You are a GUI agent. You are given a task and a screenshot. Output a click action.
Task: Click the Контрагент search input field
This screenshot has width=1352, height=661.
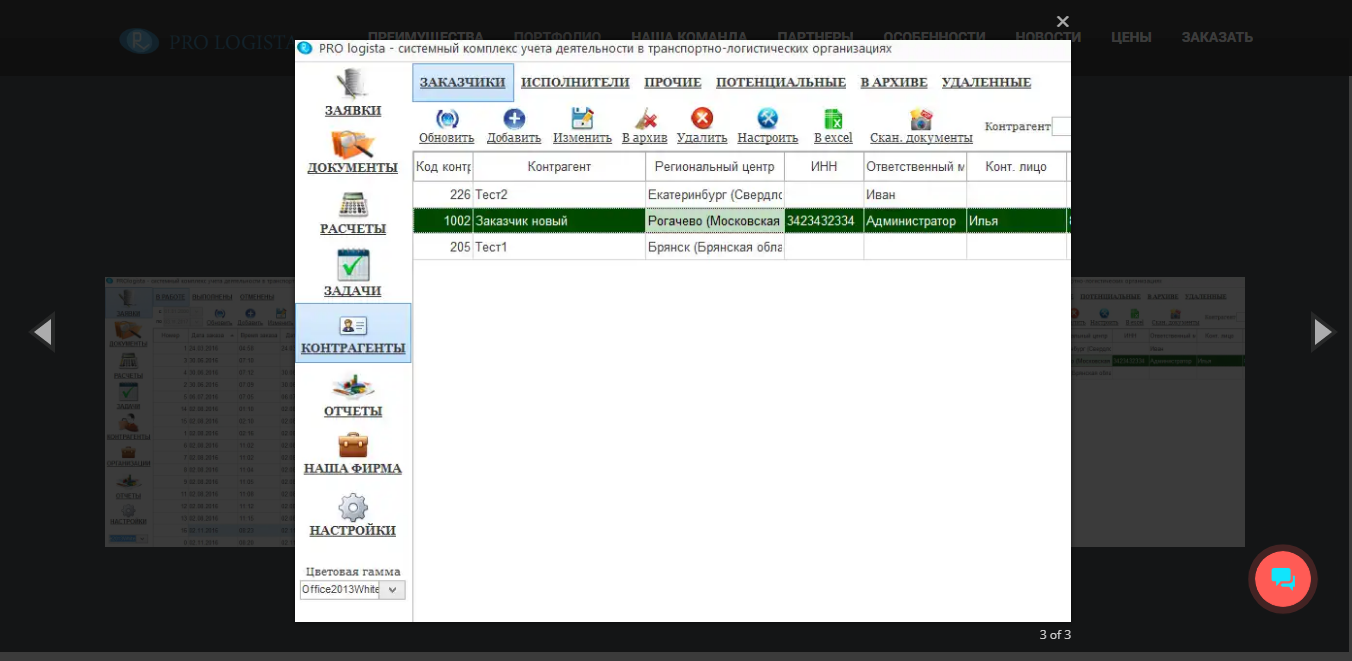click(x=1061, y=127)
